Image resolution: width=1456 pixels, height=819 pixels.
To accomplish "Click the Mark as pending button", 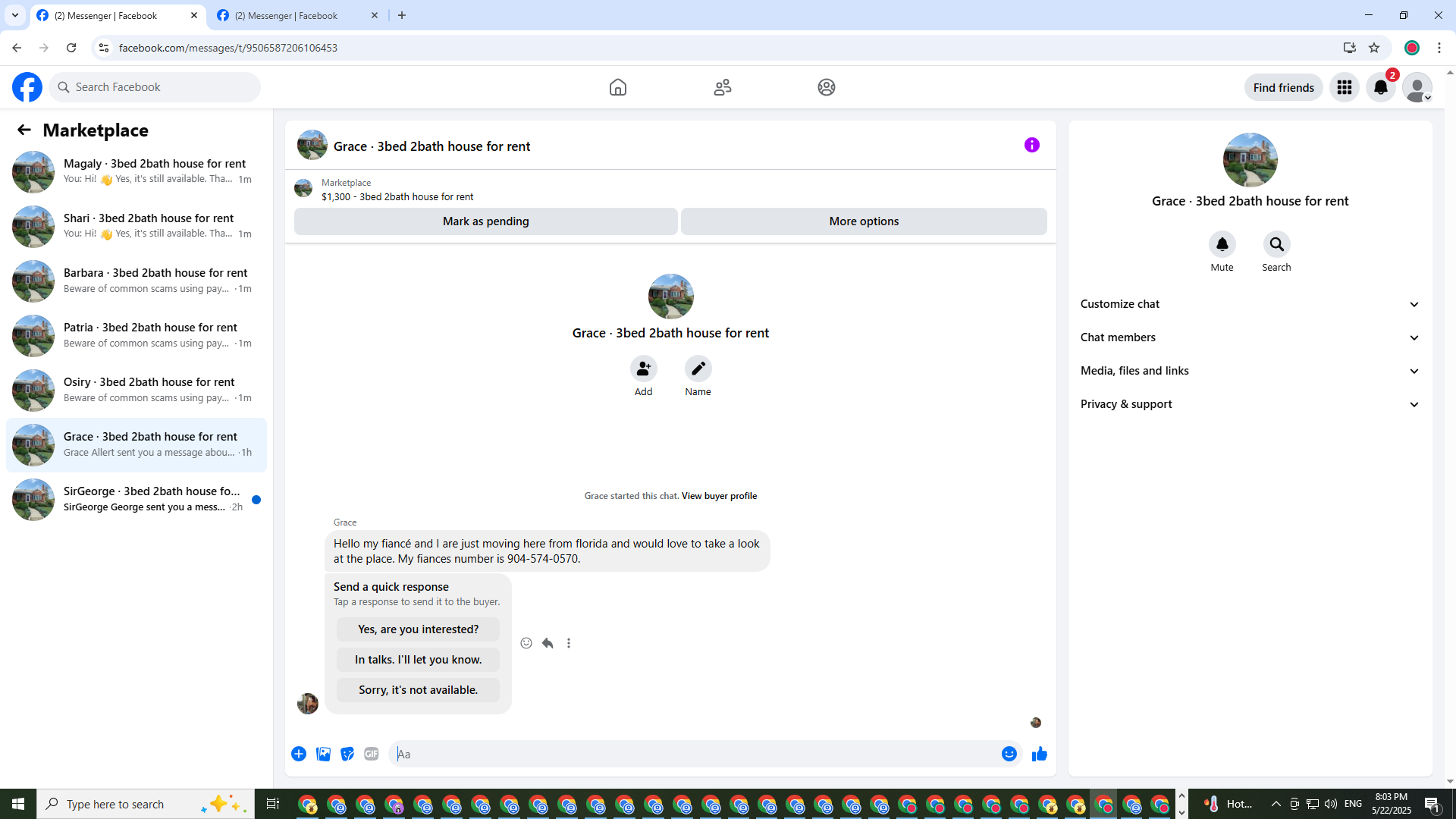I will [x=486, y=221].
